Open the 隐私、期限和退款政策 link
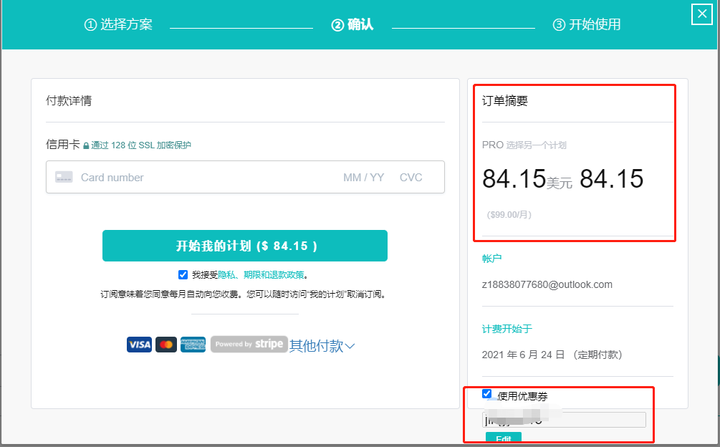The width and height of the screenshot is (720, 447). [261, 275]
